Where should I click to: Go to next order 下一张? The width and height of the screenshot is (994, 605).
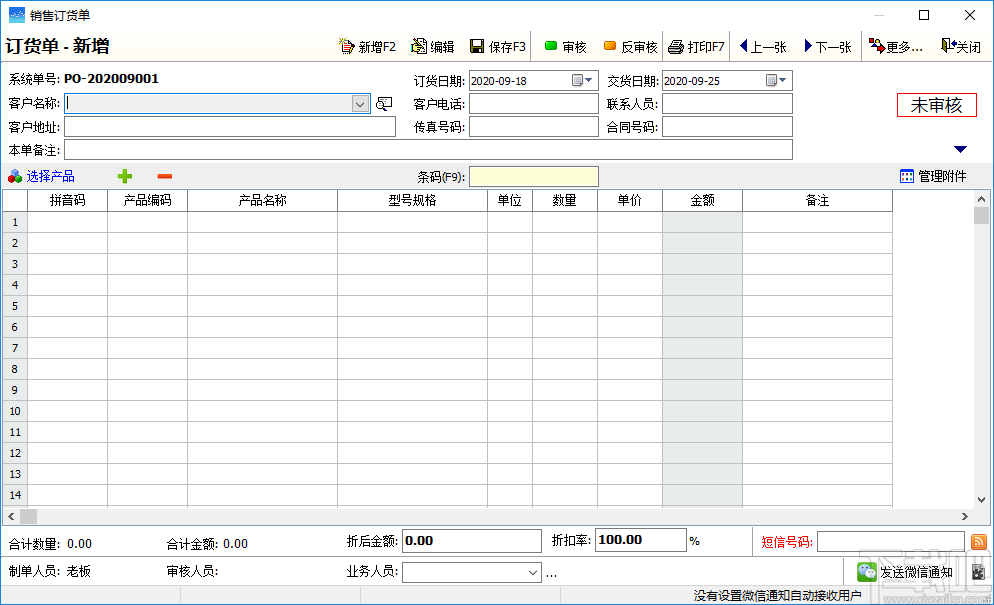(827, 46)
